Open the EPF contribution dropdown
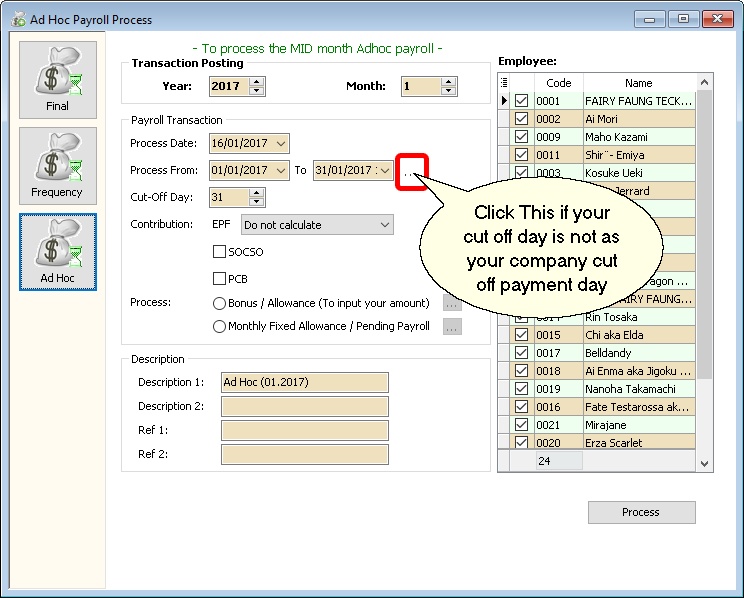 pyautogui.click(x=385, y=225)
